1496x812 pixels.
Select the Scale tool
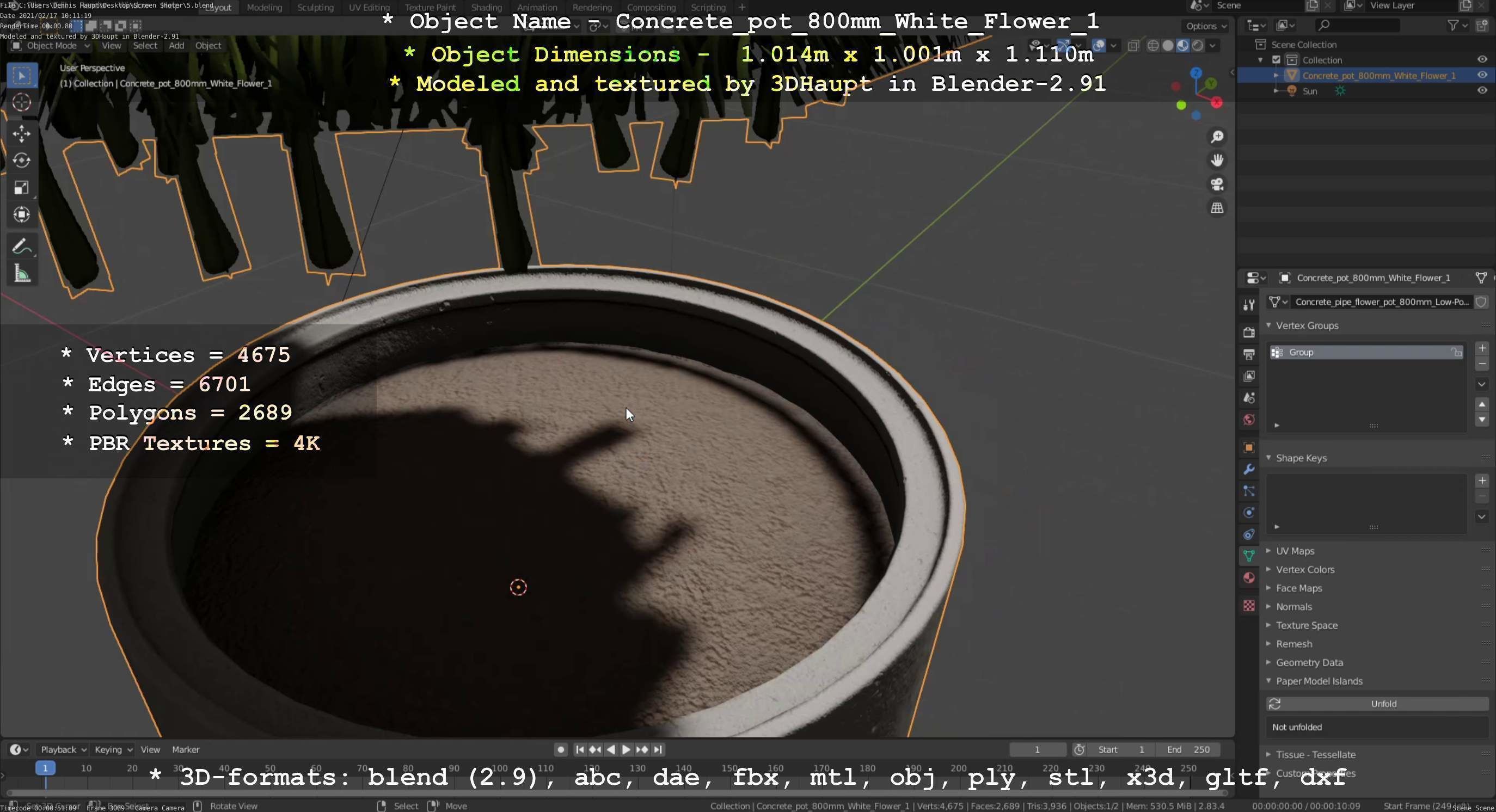pyautogui.click(x=21, y=187)
